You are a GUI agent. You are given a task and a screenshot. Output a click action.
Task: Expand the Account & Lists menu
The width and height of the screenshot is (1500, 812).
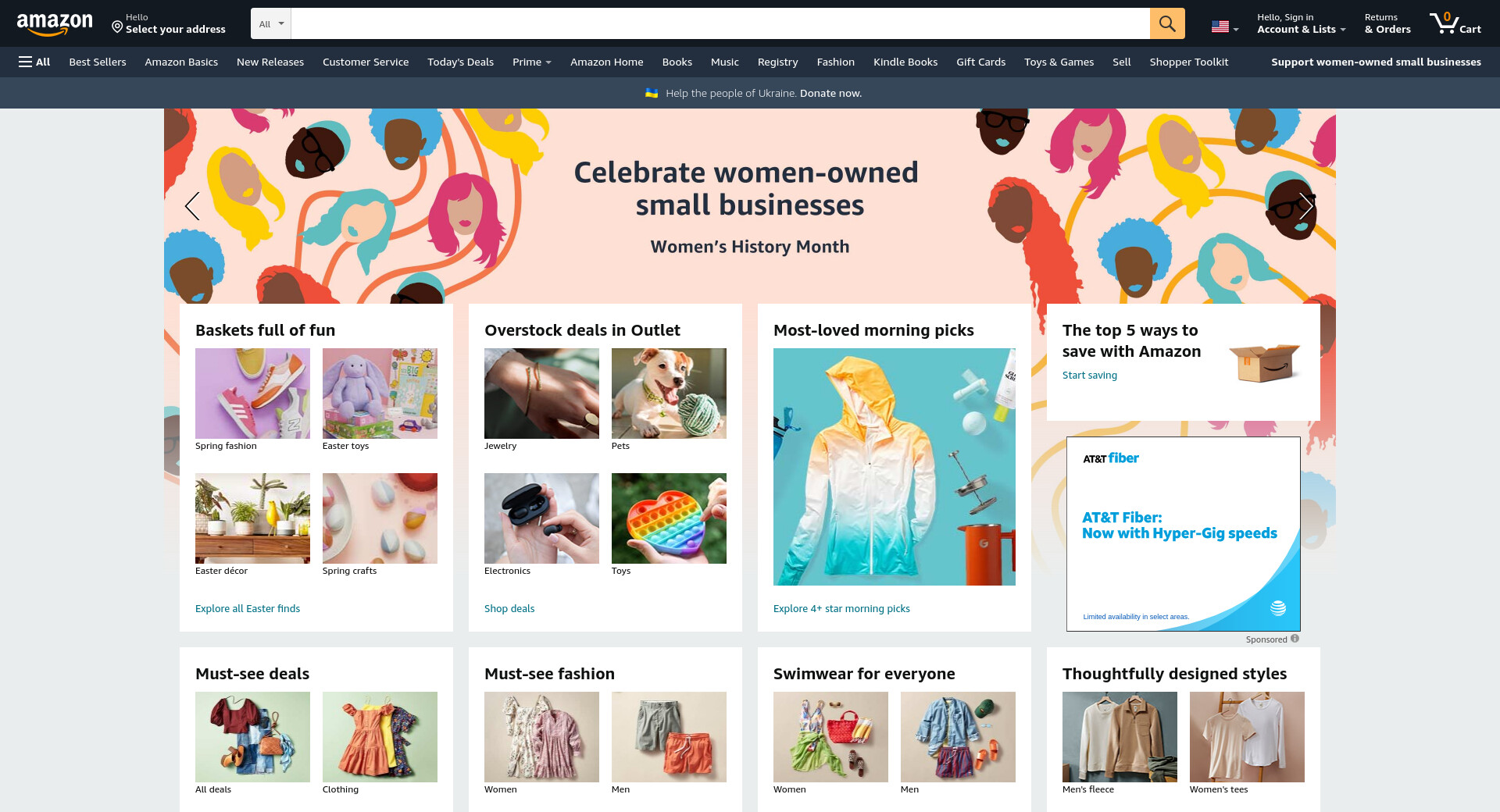[1302, 23]
